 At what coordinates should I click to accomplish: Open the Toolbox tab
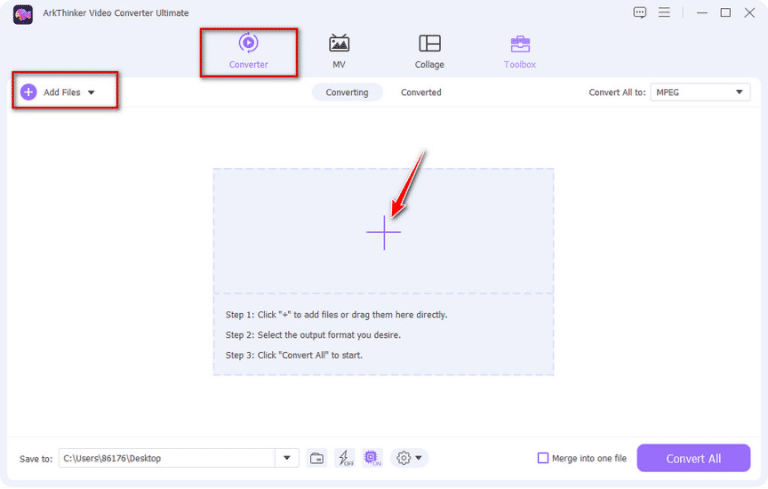click(x=520, y=51)
